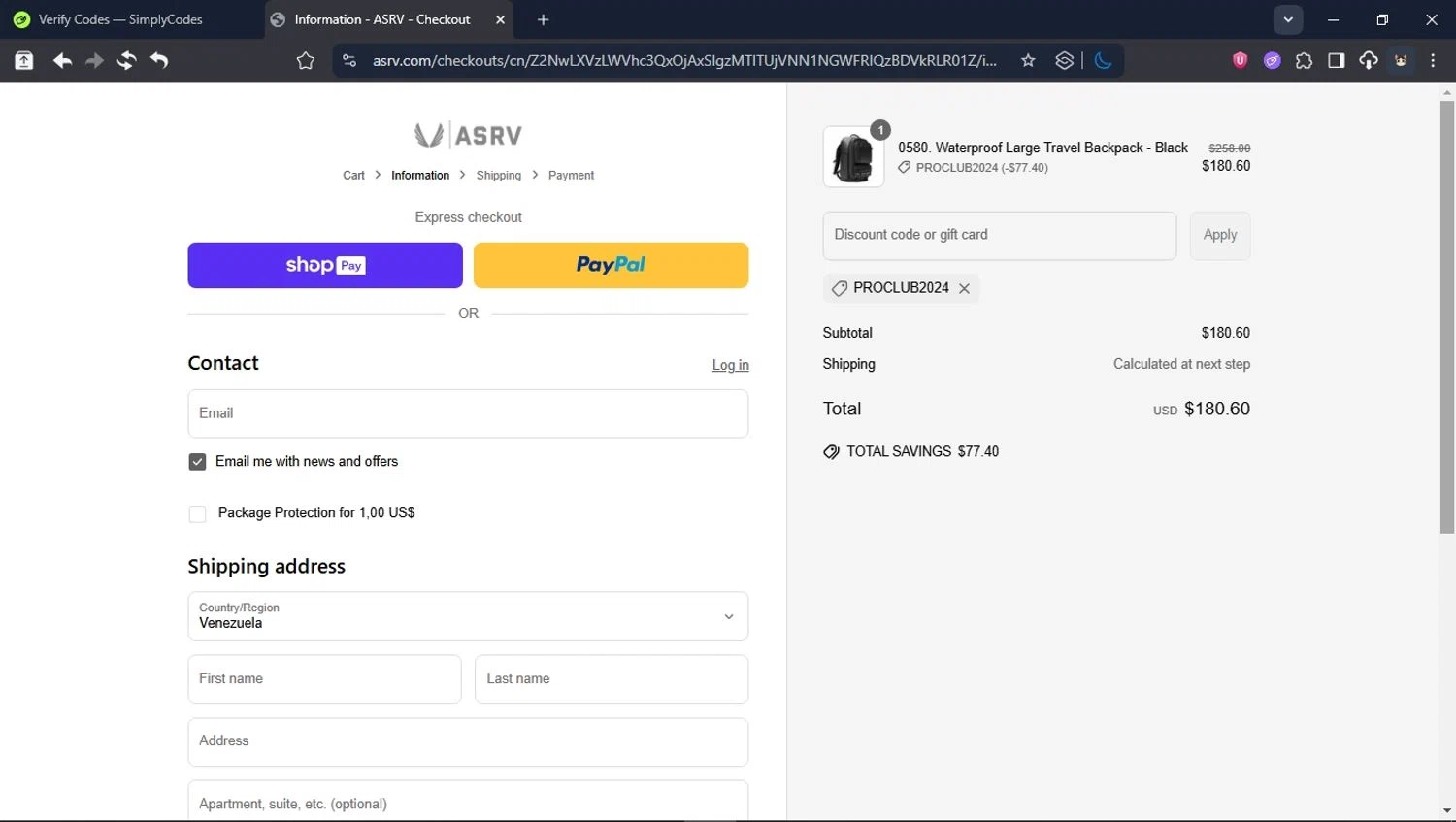1456x822 pixels.
Task: Click the PROCLUB2024 (-$77.40) text under product
Action: click(x=981, y=168)
